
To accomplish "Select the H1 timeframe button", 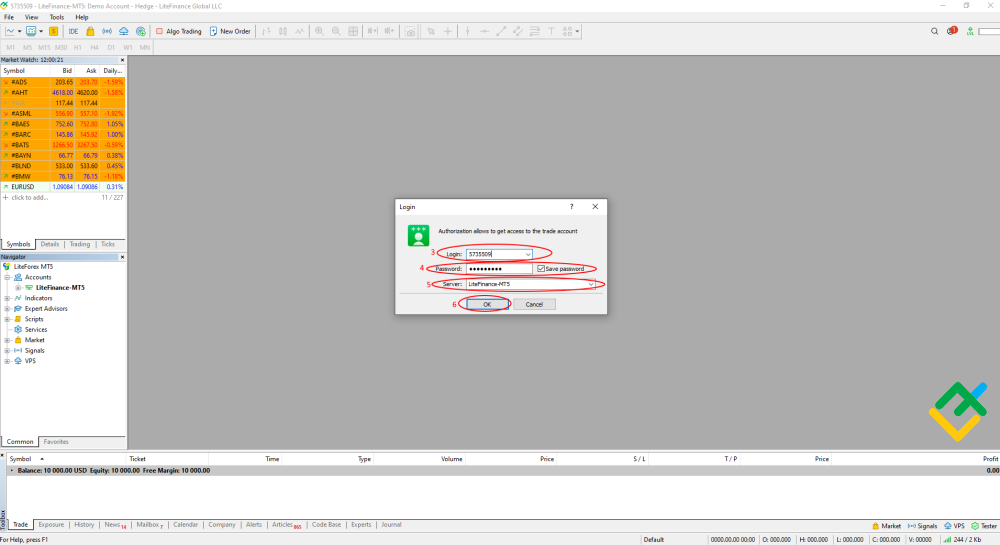I will (77, 47).
